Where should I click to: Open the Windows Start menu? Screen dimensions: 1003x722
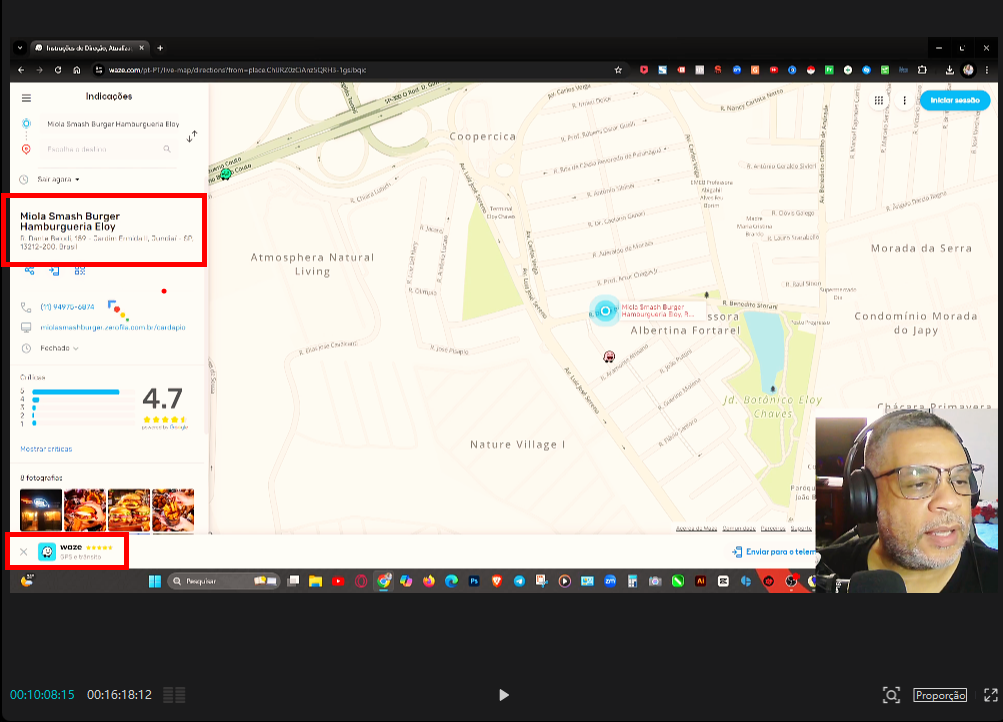click(155, 581)
